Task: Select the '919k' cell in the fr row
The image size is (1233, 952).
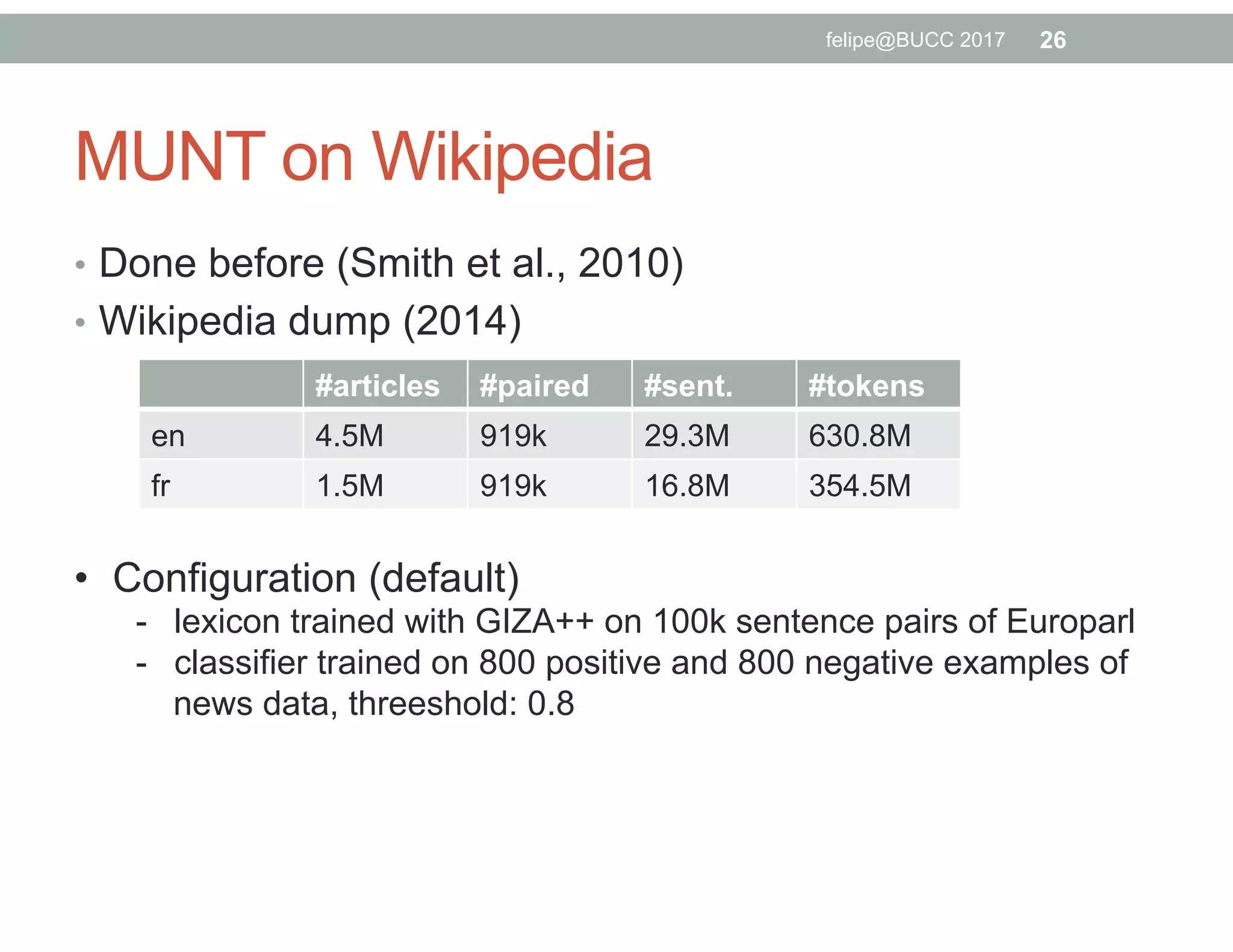Action: point(550,484)
